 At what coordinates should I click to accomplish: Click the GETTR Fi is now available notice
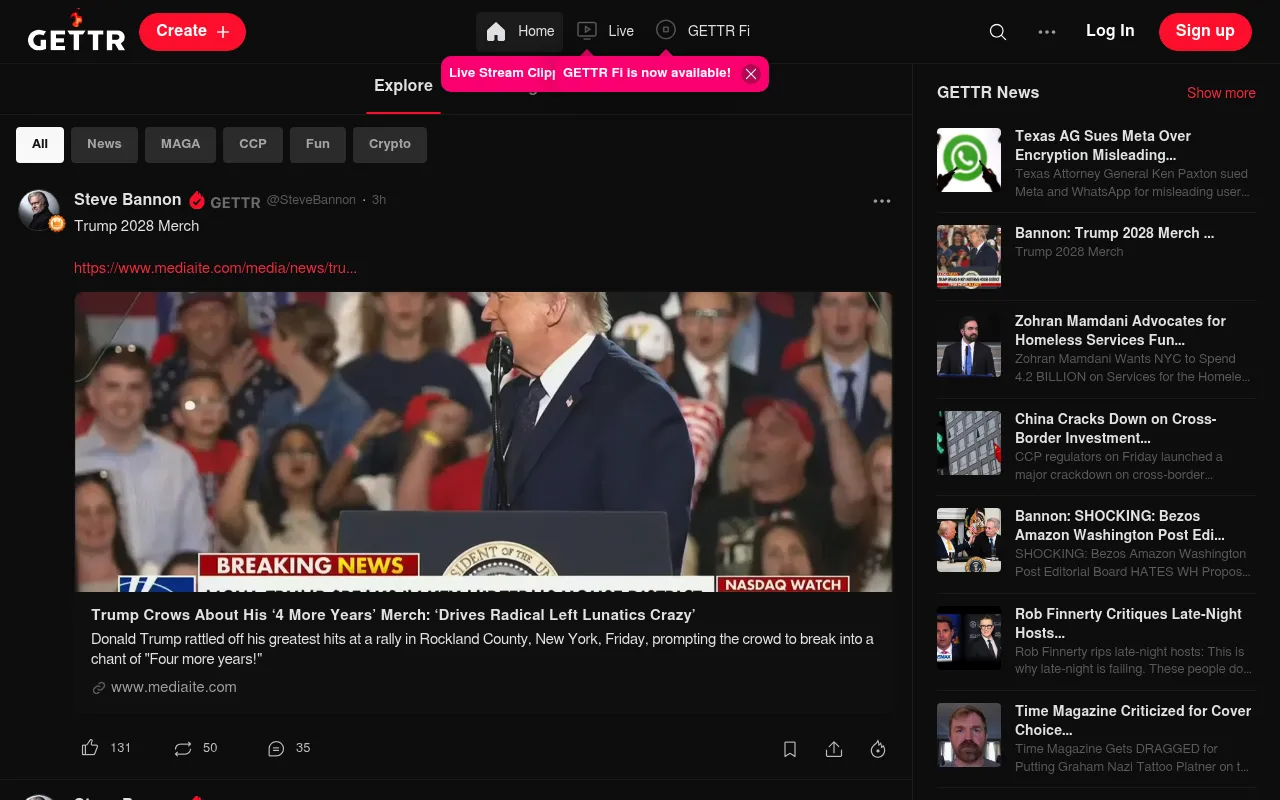click(x=647, y=73)
